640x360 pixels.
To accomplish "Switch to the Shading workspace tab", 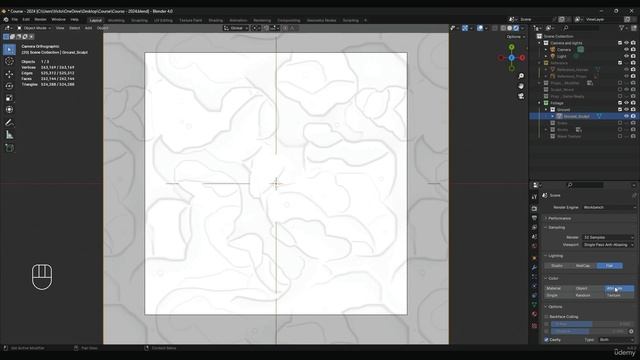I will click(x=216, y=20).
